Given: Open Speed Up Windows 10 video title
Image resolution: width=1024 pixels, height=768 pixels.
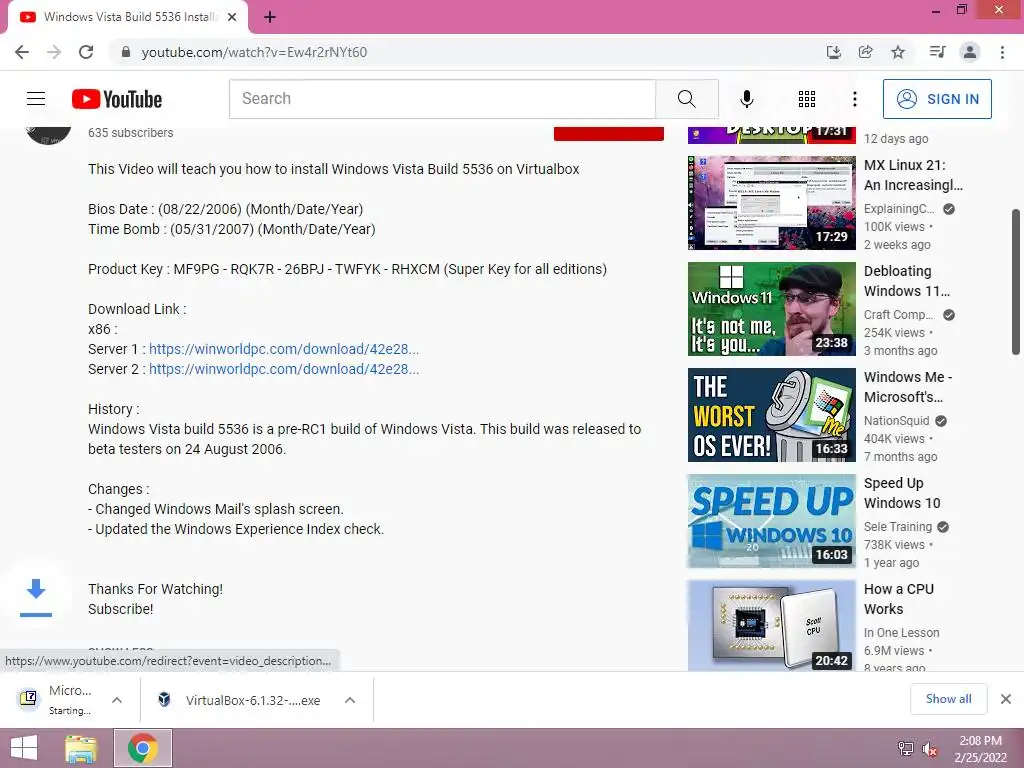Looking at the screenshot, I should coord(902,493).
